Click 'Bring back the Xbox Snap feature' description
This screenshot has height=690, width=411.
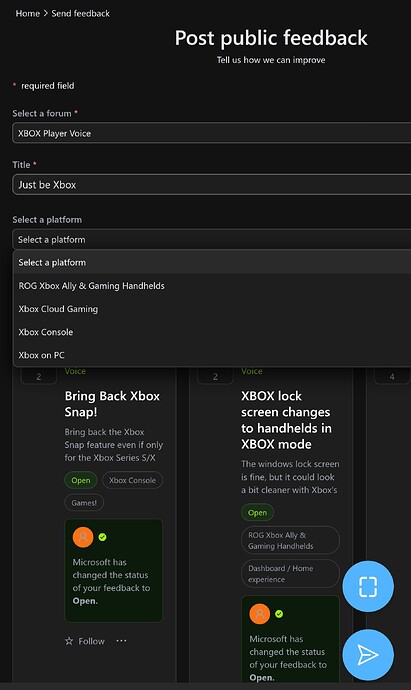(x=114, y=444)
